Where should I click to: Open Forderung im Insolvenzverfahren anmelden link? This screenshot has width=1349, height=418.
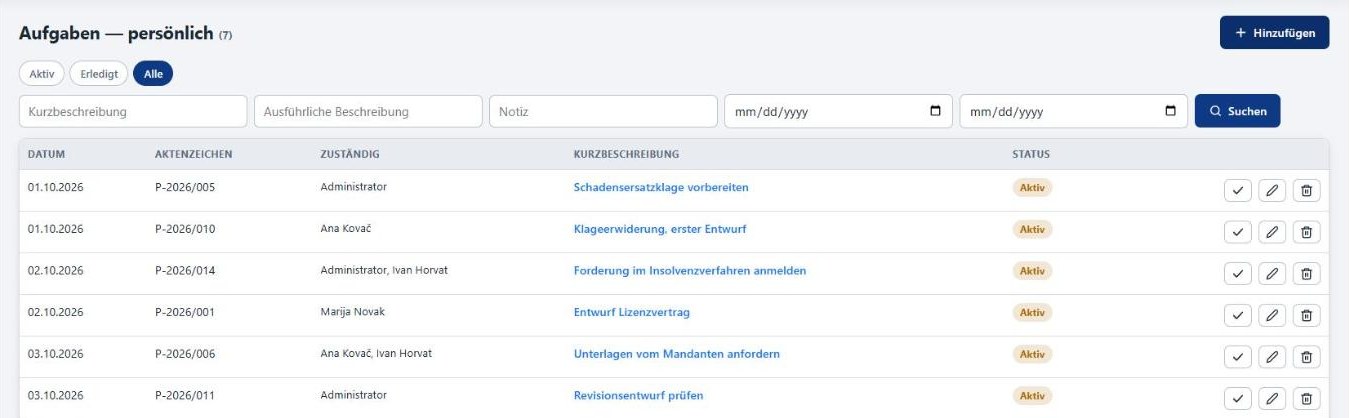690,271
